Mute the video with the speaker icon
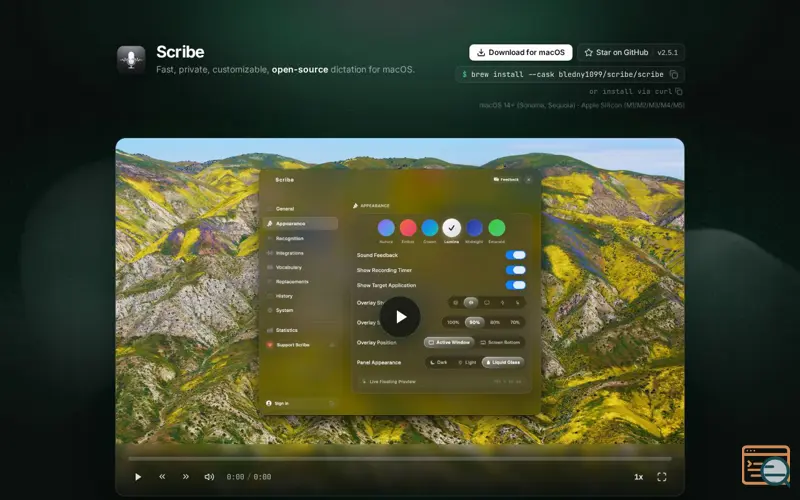The height and width of the screenshot is (500, 800). click(x=209, y=477)
